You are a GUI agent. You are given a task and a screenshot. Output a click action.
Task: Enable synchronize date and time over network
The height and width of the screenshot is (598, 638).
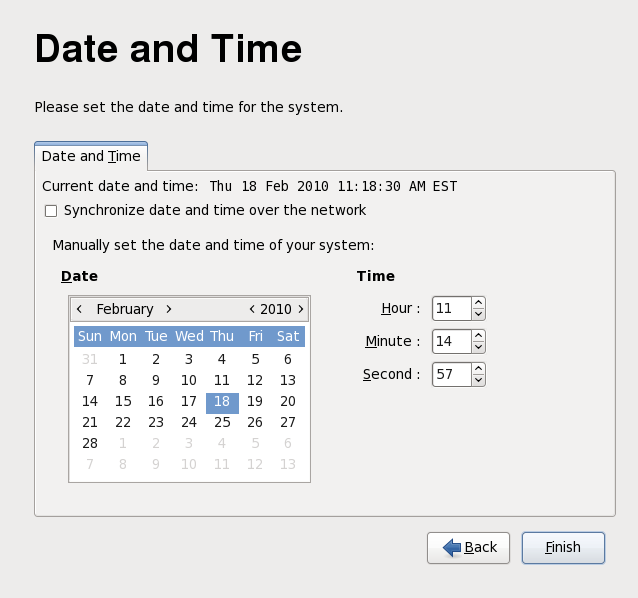pos(51,211)
